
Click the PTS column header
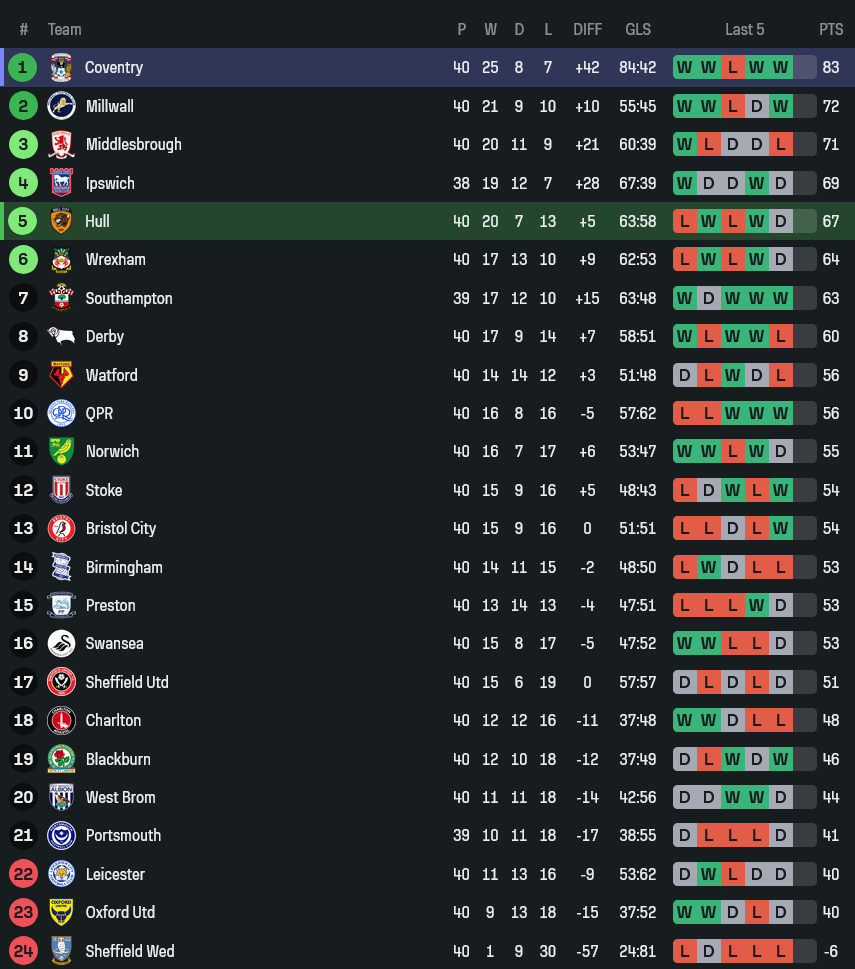click(x=831, y=30)
